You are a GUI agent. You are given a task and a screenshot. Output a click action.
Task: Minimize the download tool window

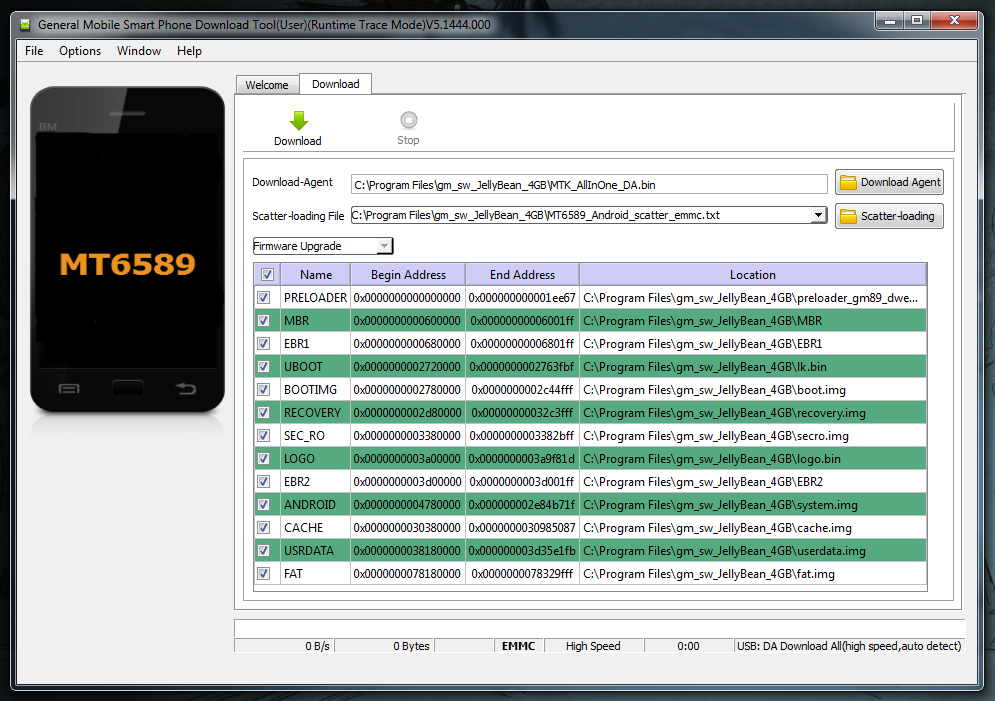pyautogui.click(x=890, y=20)
